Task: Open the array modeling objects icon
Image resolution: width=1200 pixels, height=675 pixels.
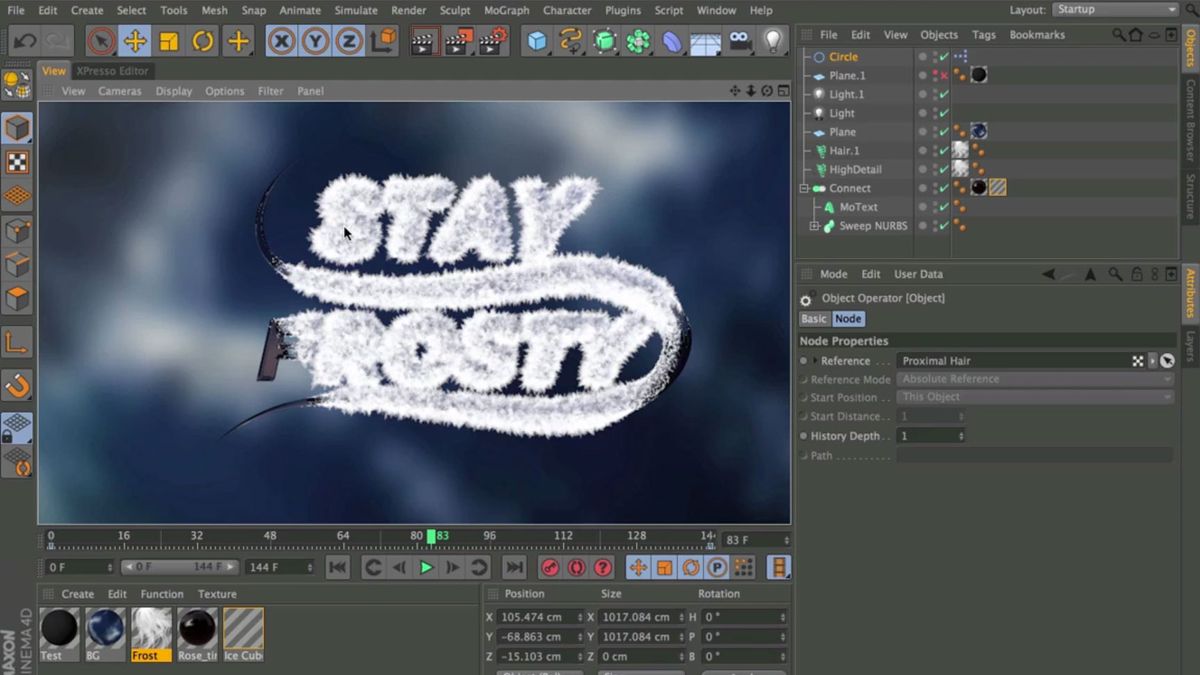Action: tap(638, 41)
